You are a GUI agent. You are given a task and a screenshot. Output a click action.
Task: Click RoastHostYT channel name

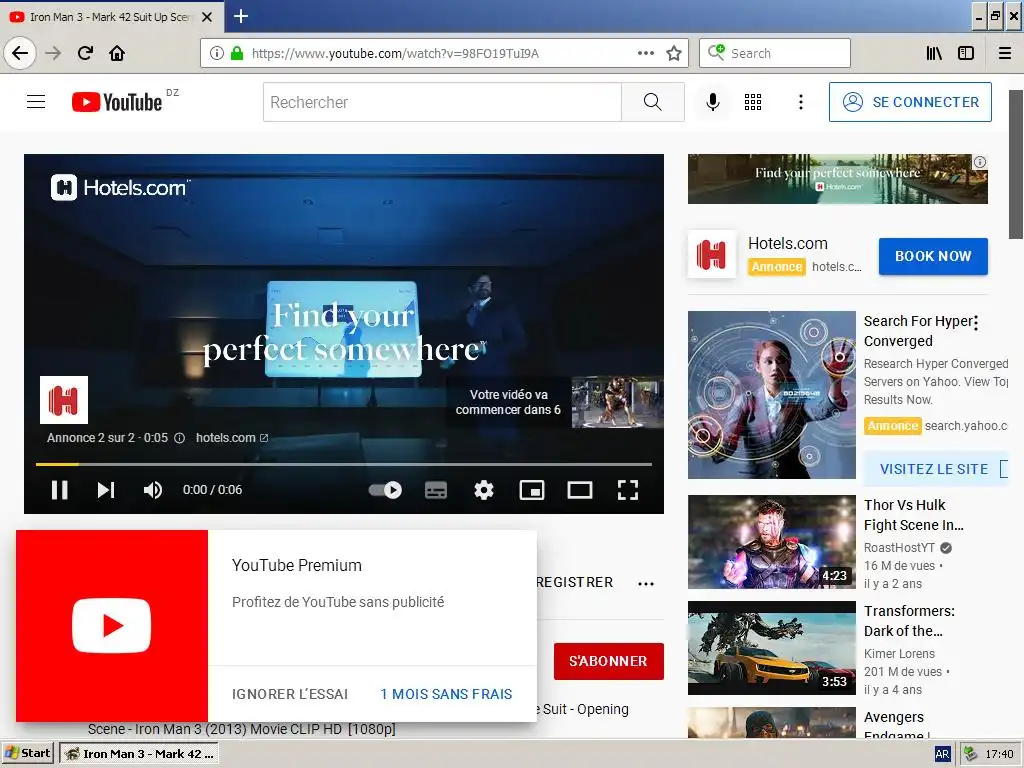(x=899, y=548)
